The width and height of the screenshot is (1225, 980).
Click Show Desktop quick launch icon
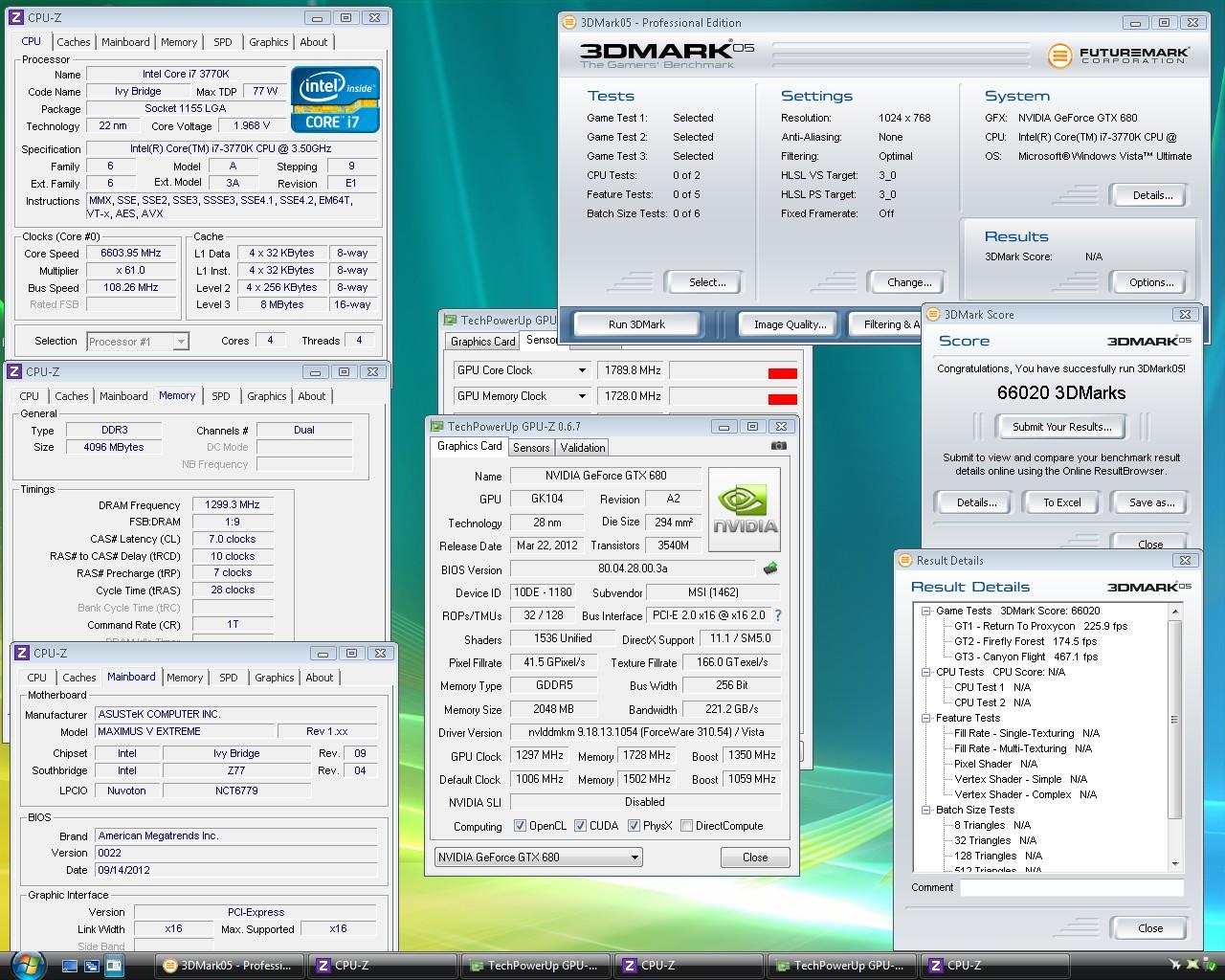coord(72,966)
